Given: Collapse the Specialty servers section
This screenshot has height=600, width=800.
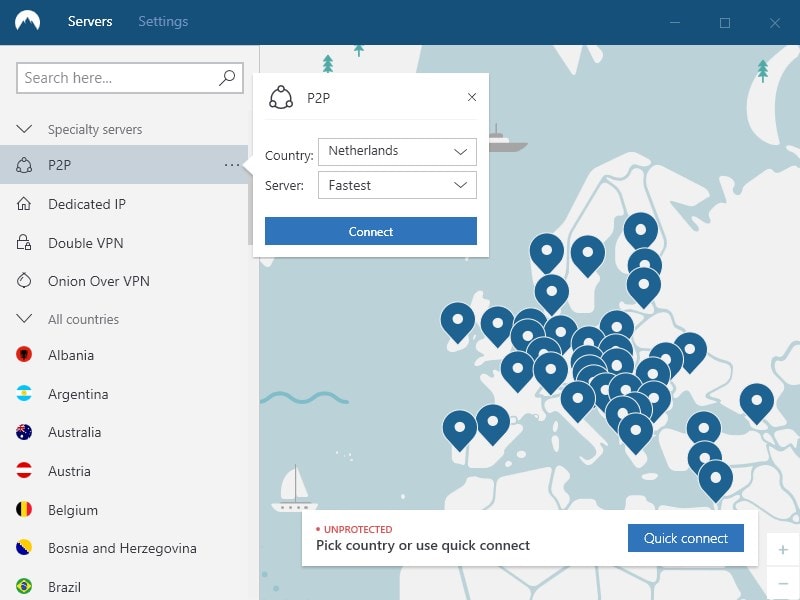Looking at the screenshot, I should click(x=24, y=129).
